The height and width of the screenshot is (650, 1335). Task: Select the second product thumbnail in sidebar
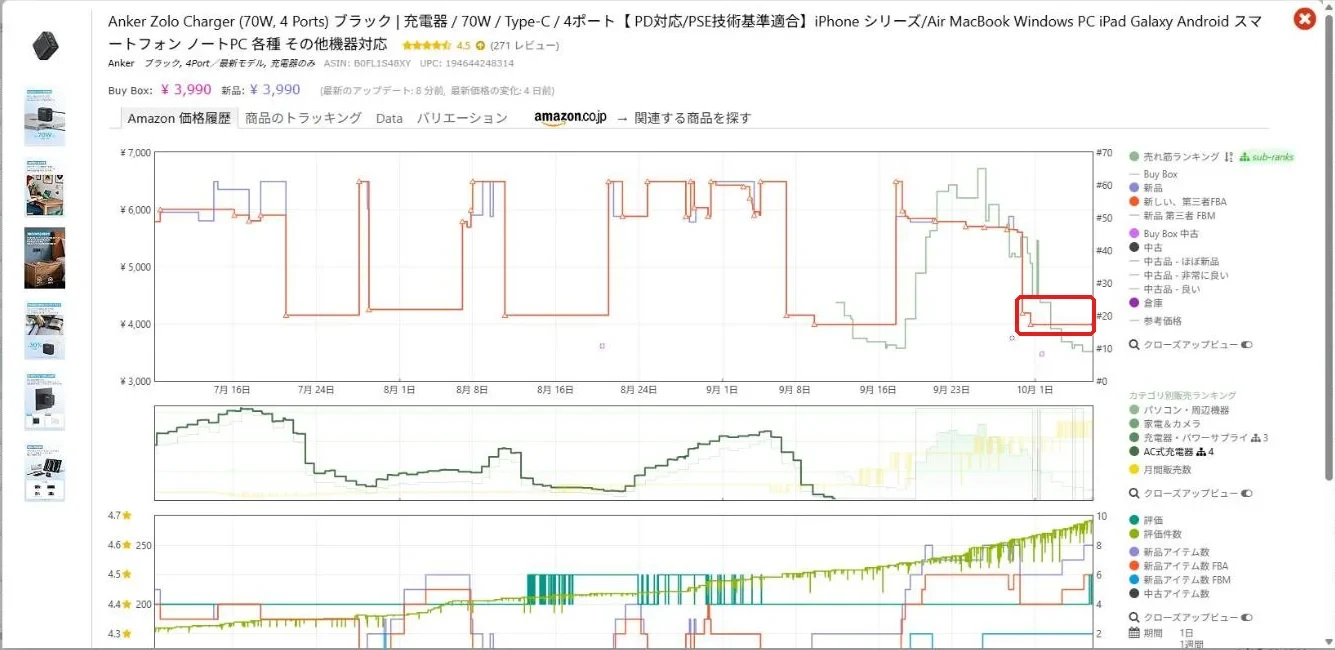pos(45,118)
